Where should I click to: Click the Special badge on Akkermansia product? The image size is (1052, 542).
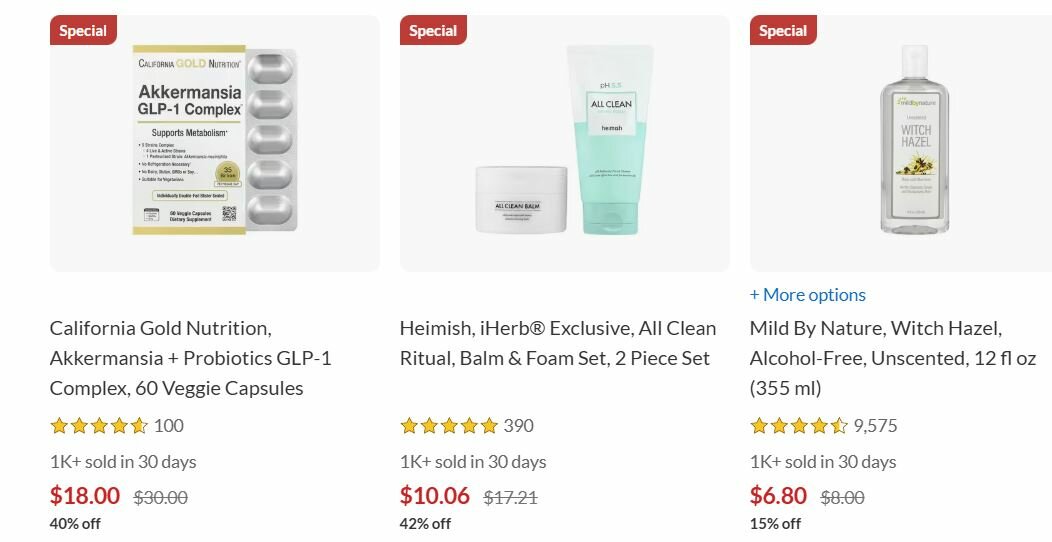coord(83,31)
